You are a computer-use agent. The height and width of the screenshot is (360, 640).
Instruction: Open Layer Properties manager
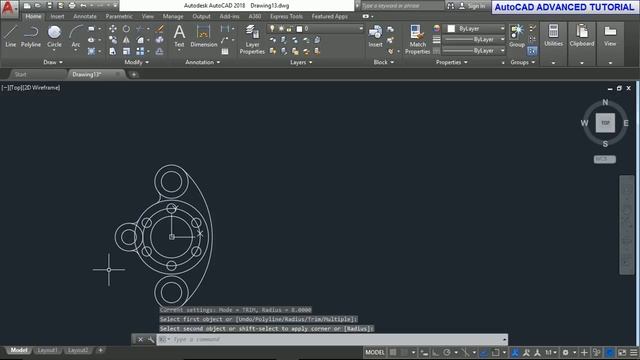[x=252, y=39]
